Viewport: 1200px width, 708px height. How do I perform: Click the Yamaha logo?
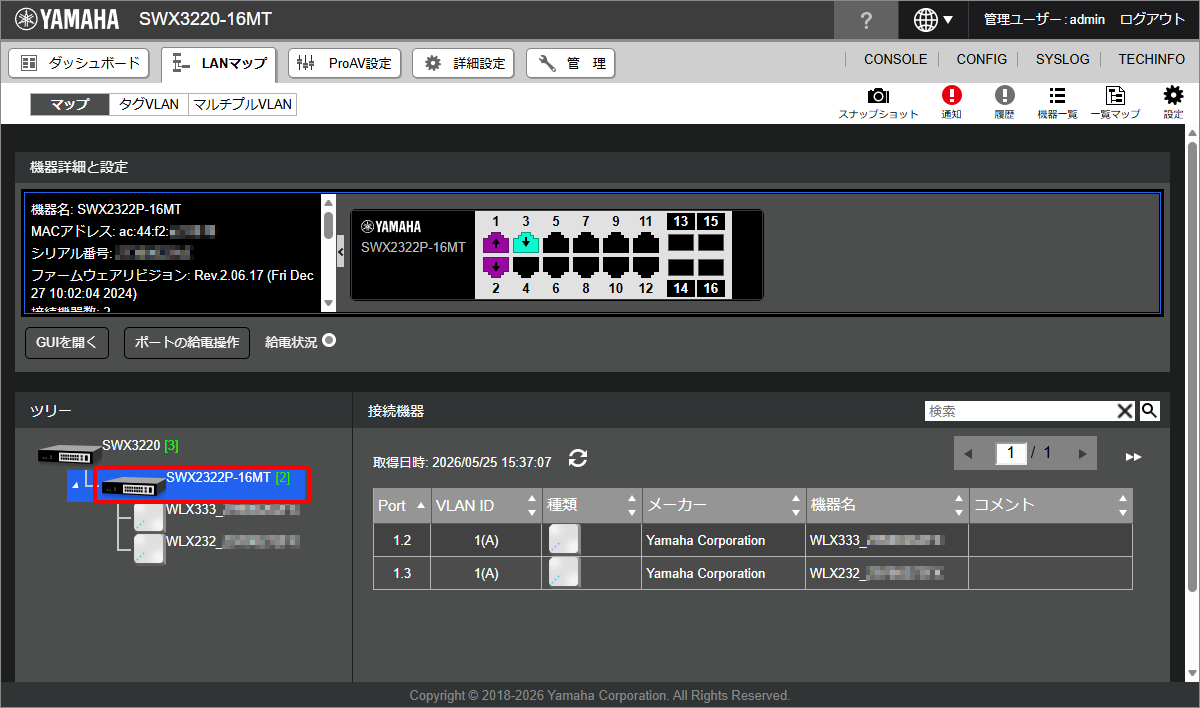tap(67, 19)
